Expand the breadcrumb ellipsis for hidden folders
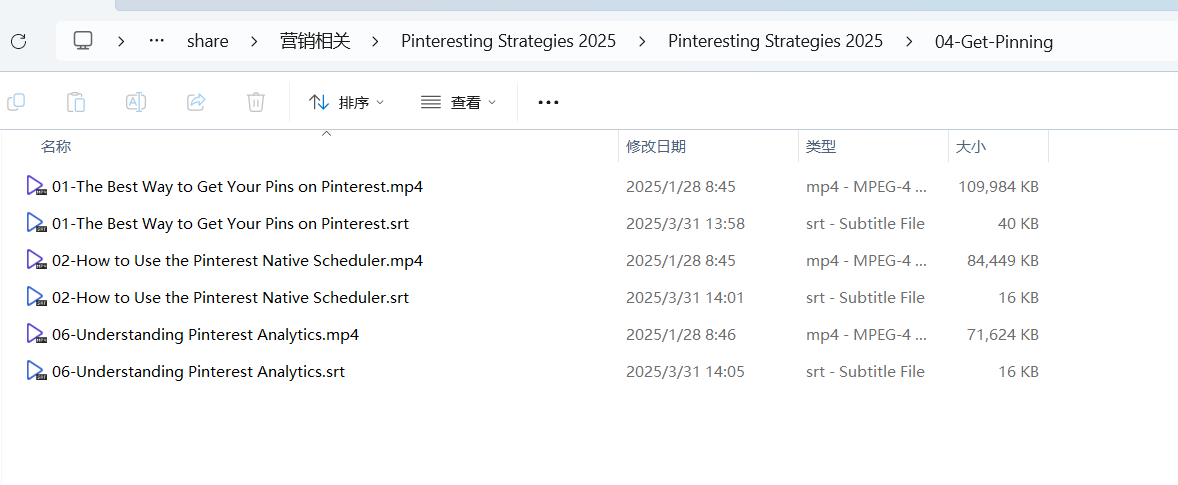Image resolution: width=1178 pixels, height=485 pixels. point(157,41)
